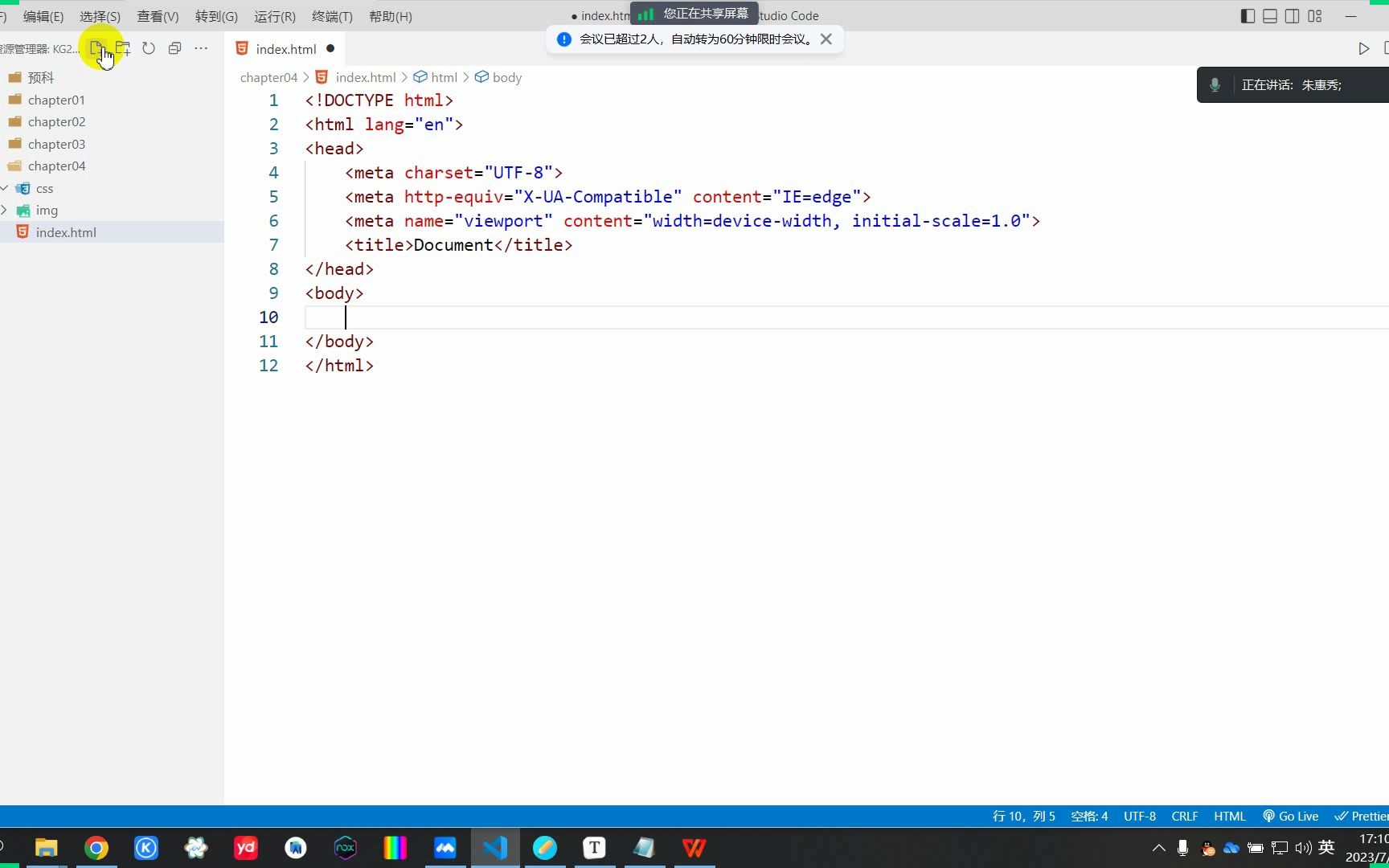This screenshot has height=868, width=1389.
Task: Click the network icon in system tray
Action: pyautogui.click(x=1280, y=847)
